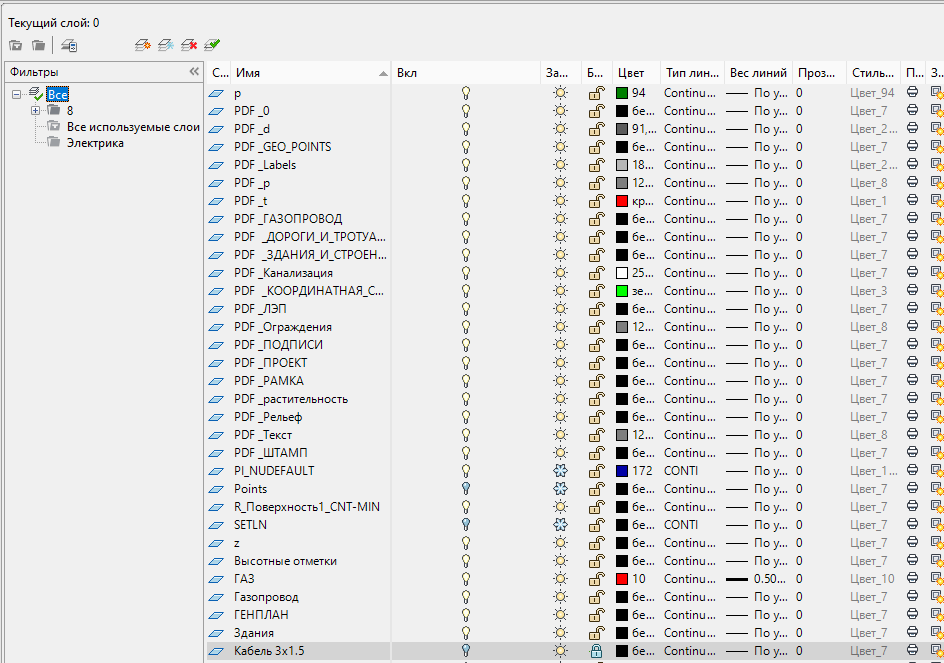
Task: Sort by Вес линий column header
Action: [x=758, y=73]
